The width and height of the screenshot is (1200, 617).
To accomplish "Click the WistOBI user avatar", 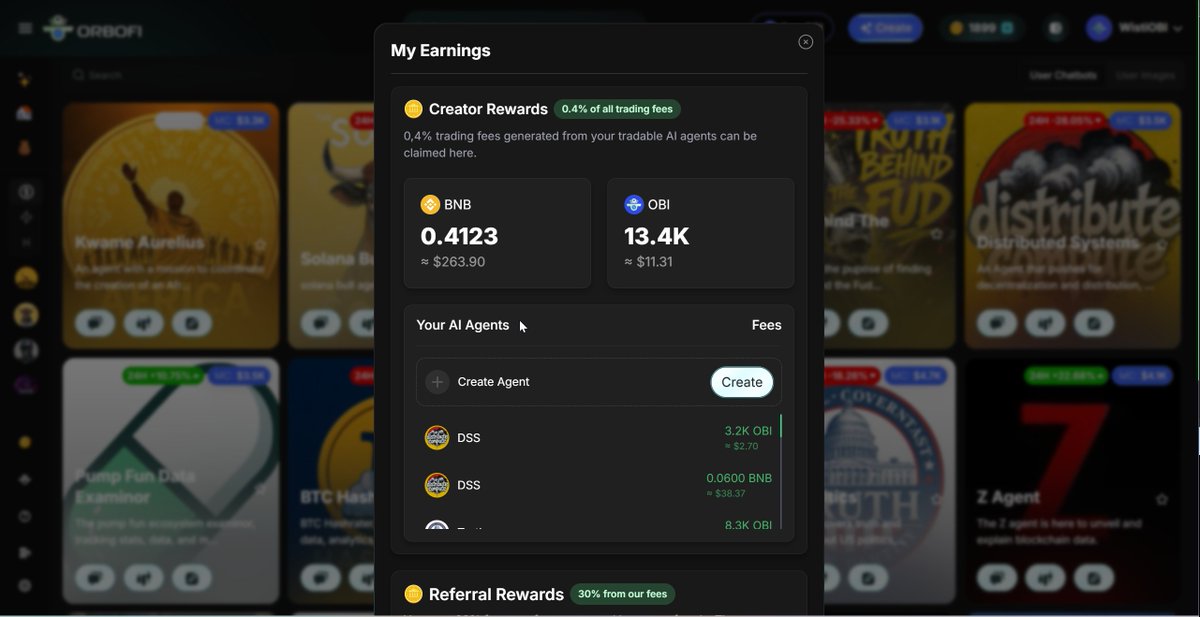I will pos(1099,28).
